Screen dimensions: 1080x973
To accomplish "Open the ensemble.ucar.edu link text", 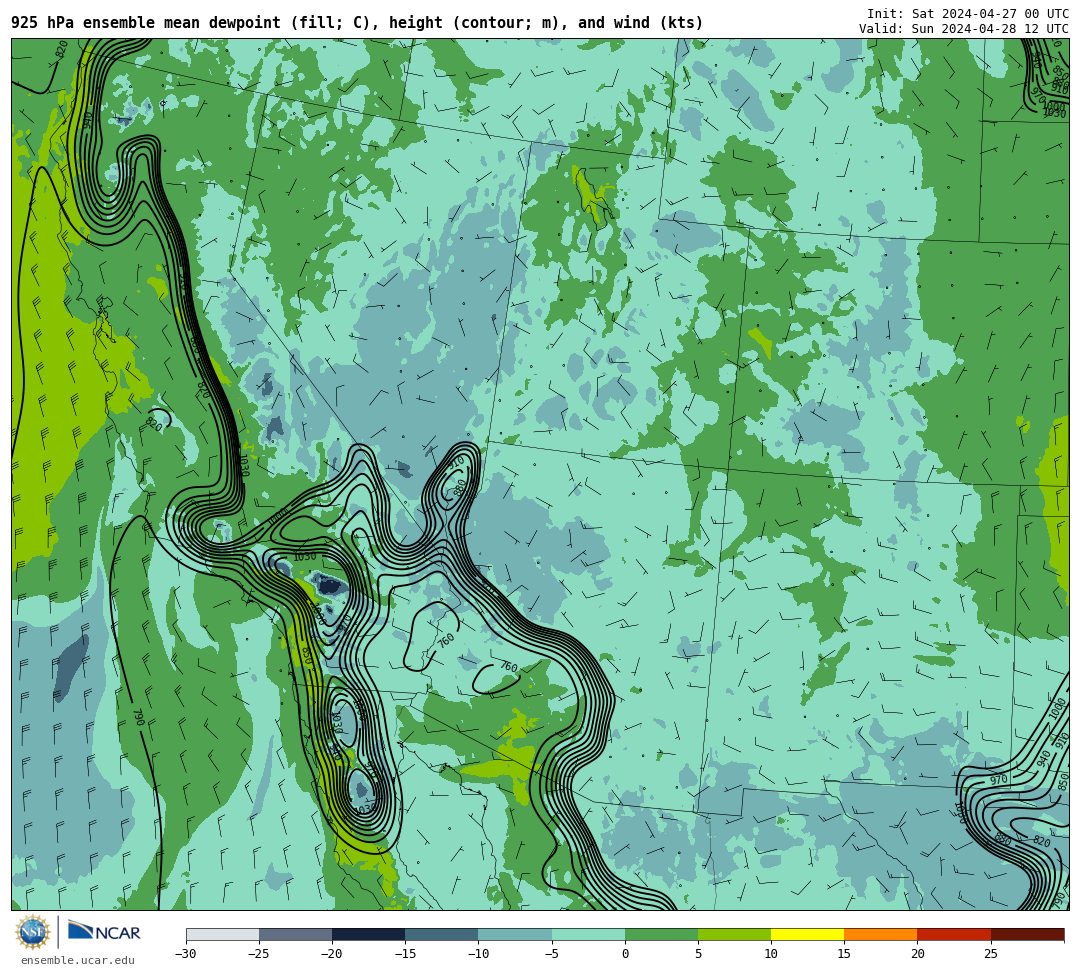I will (x=78, y=960).
